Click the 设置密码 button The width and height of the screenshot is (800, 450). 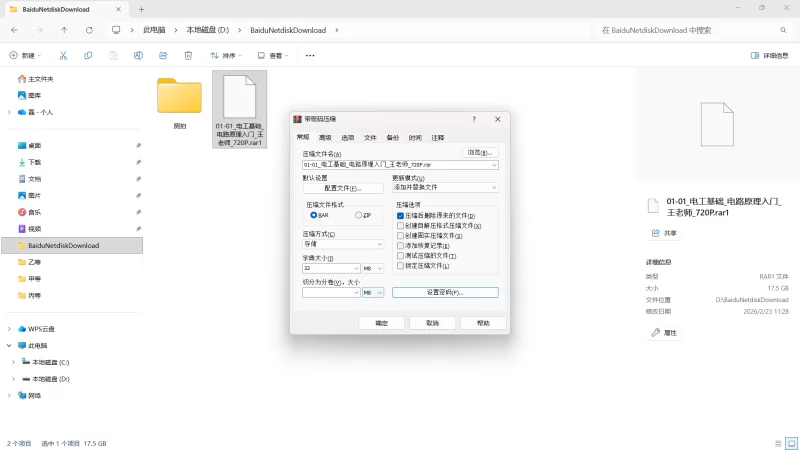pos(445,292)
